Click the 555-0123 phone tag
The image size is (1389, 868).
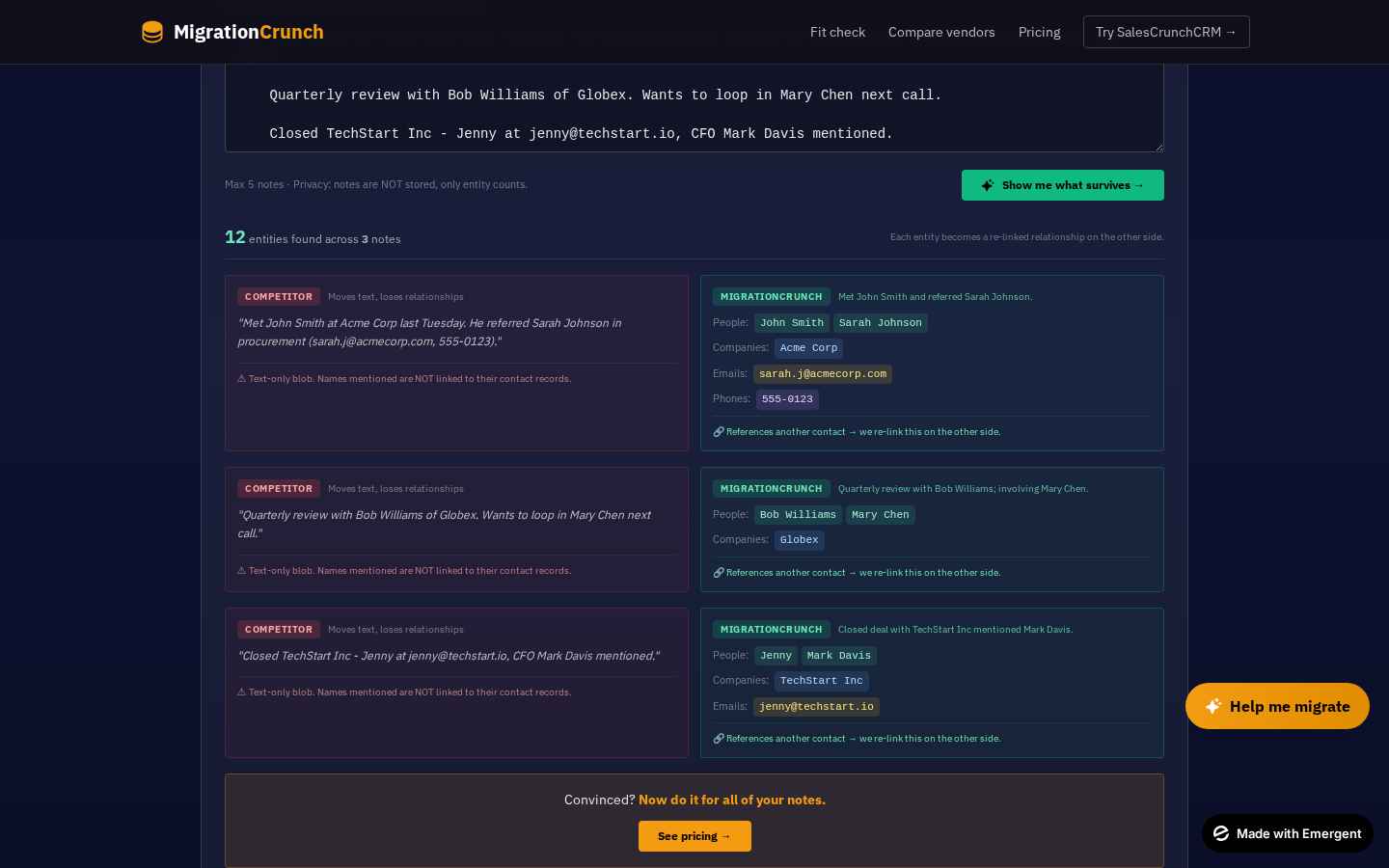tap(787, 399)
